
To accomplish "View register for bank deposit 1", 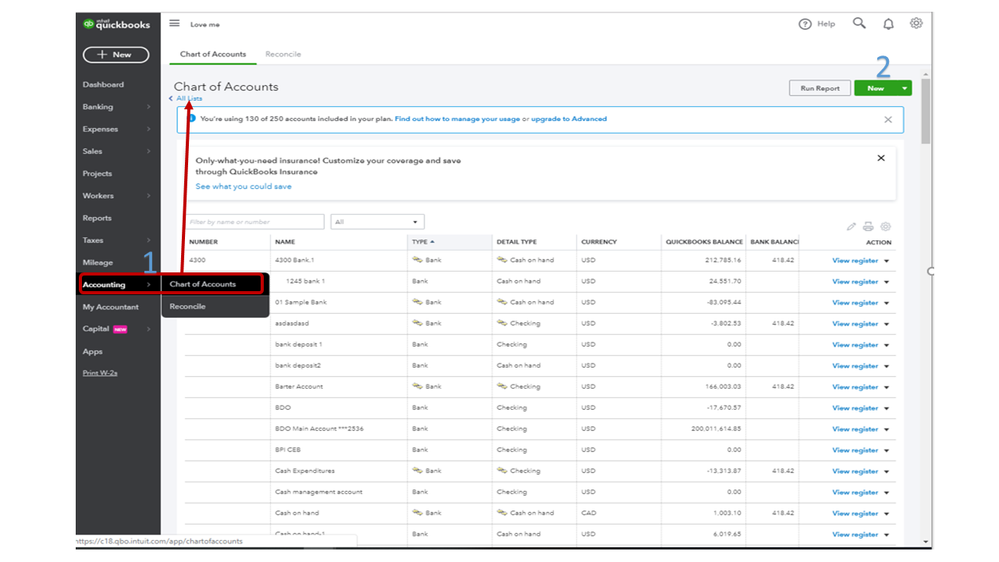I will (854, 345).
